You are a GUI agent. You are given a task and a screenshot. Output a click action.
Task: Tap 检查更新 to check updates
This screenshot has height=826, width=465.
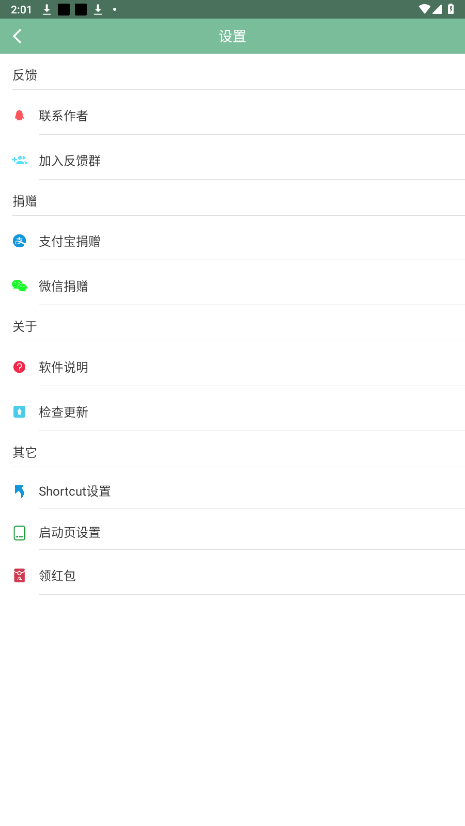coord(232,412)
